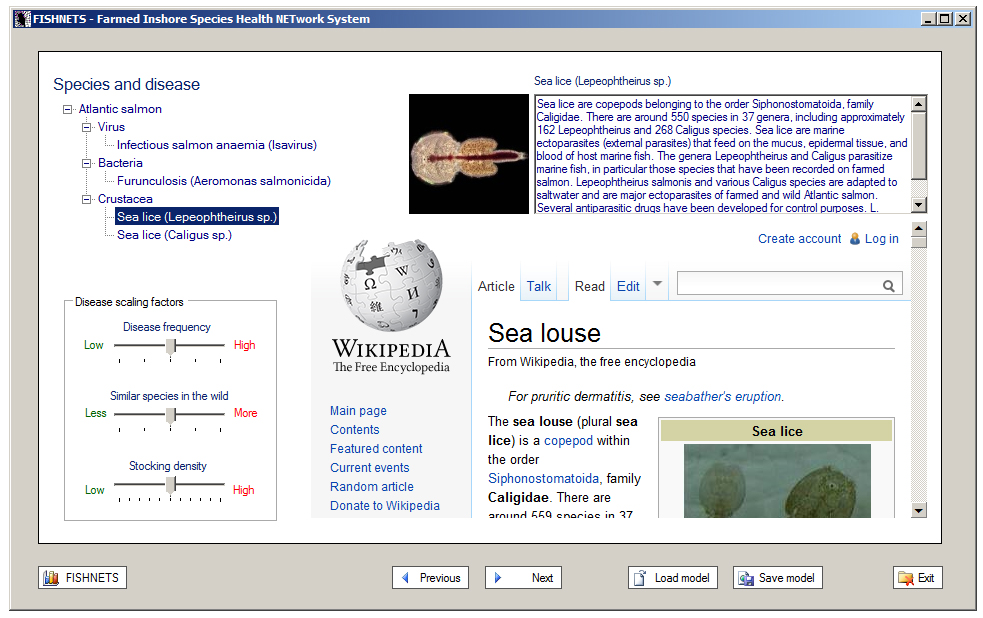
Task: Follow the Siphonostomatoida link
Action: point(543,479)
